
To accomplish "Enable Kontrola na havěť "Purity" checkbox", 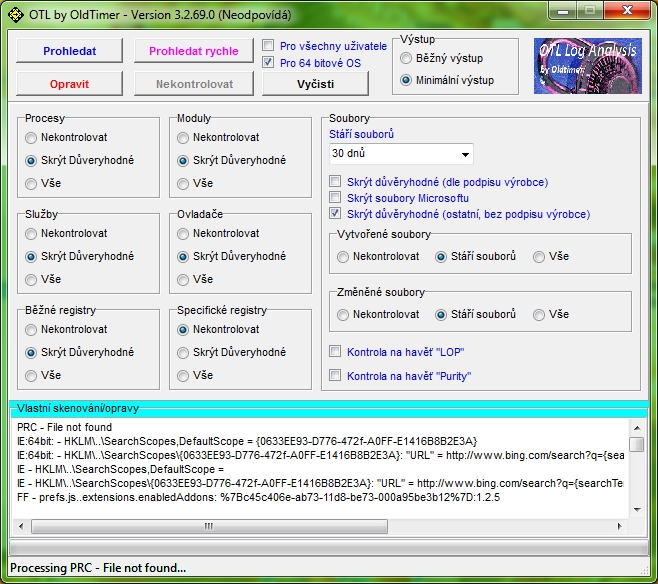I will tap(335, 376).
